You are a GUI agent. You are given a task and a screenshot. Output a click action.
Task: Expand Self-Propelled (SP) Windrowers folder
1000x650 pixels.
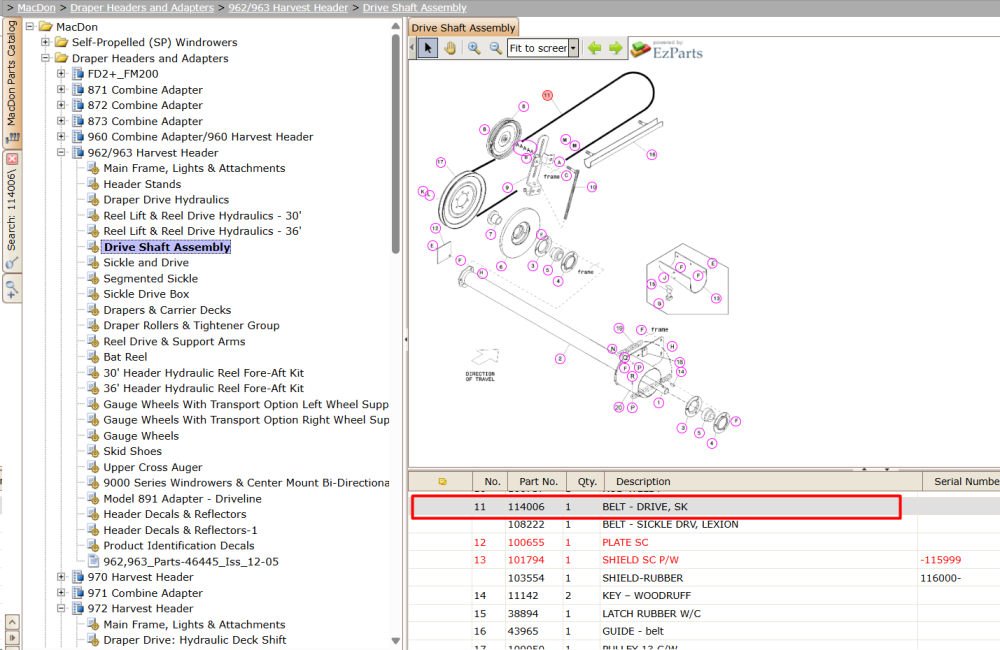45,42
